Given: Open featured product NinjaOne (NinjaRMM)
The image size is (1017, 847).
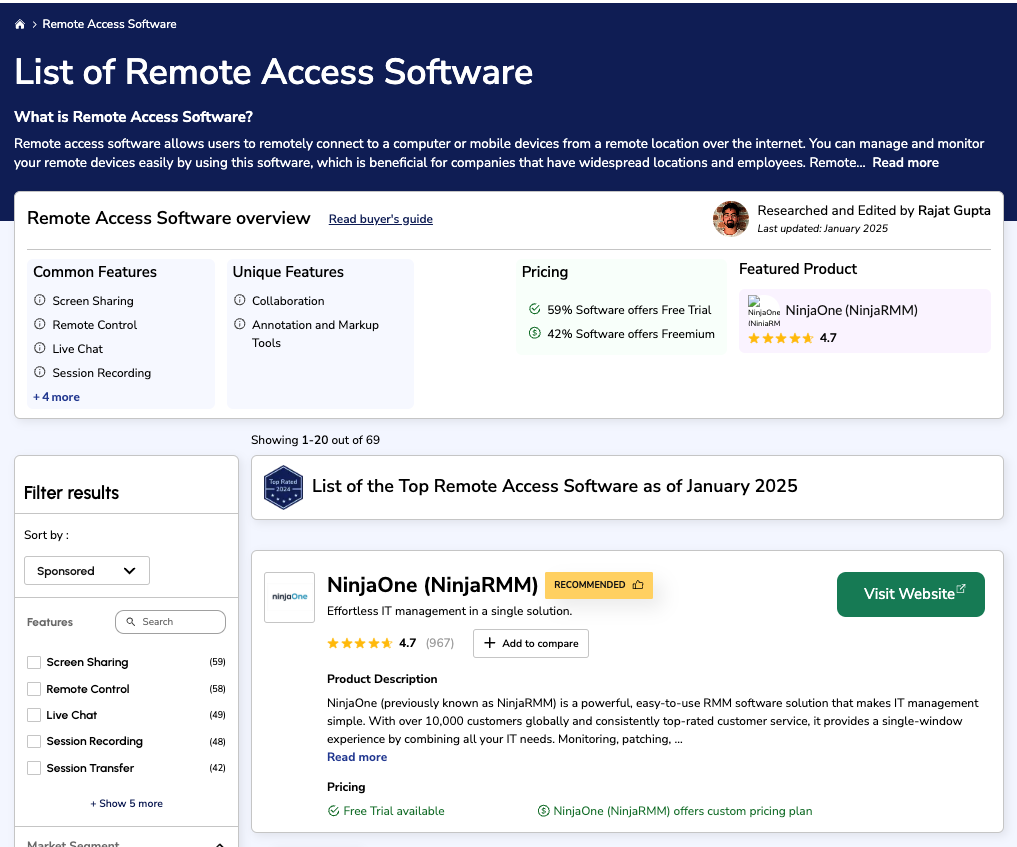Looking at the screenshot, I should coord(851,311).
